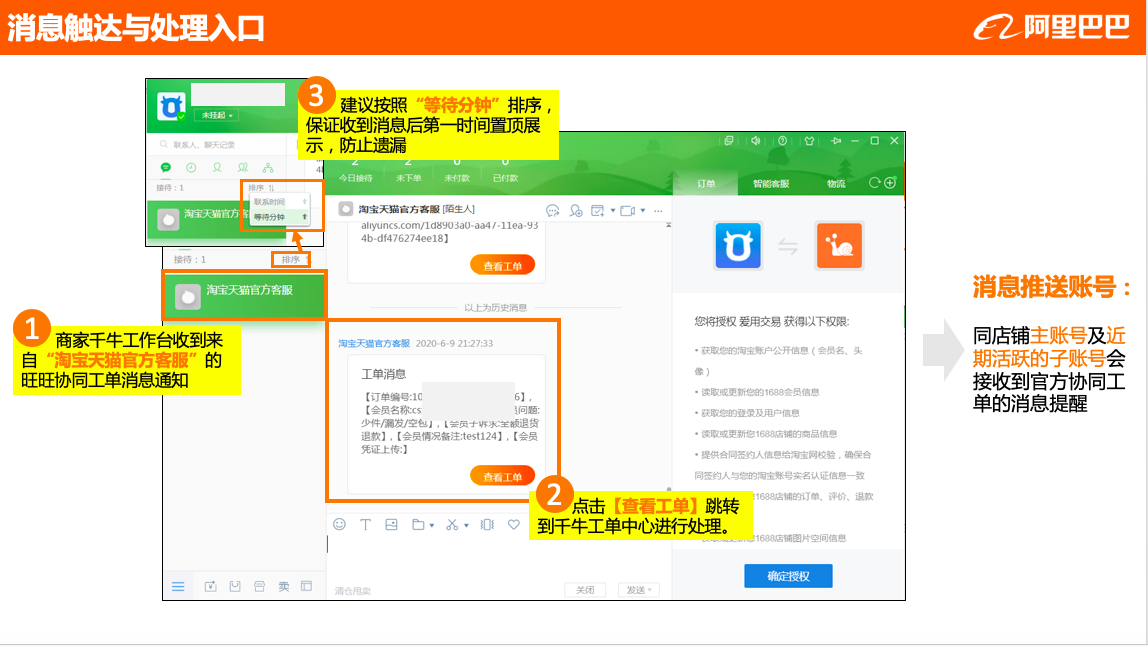Click the speaker sound icon in title bar
The height and width of the screenshot is (646, 1148).
[756, 141]
